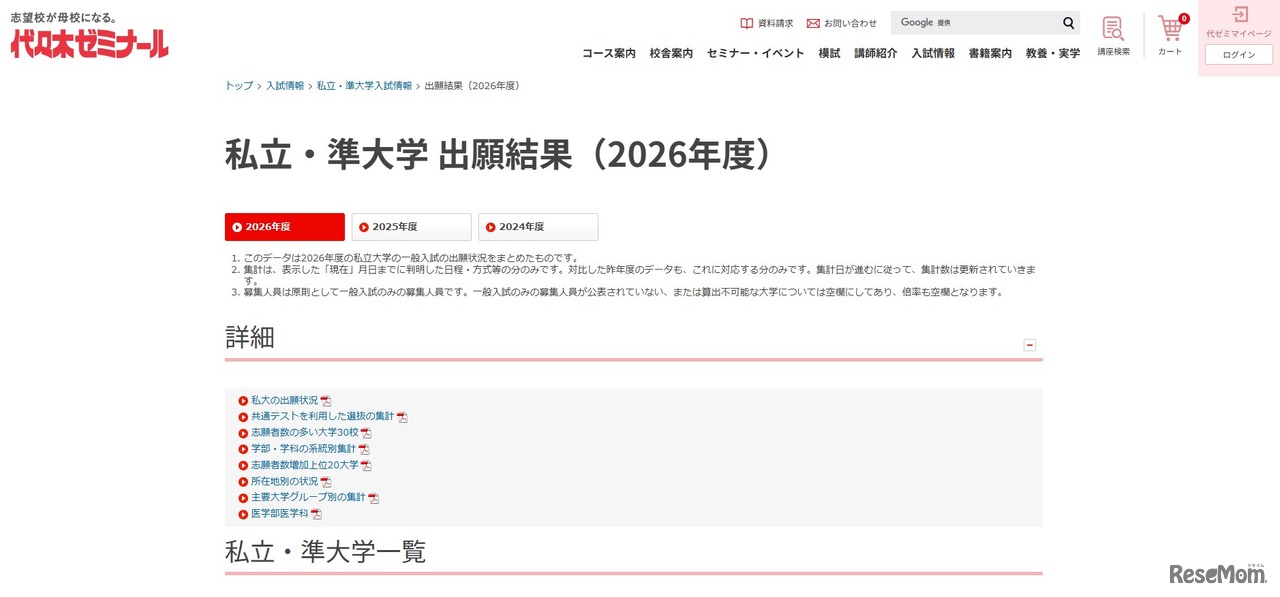The width and height of the screenshot is (1280, 597).
Task: Click PDF icon next to 主要大学グループ別の集計
Action: (374, 498)
